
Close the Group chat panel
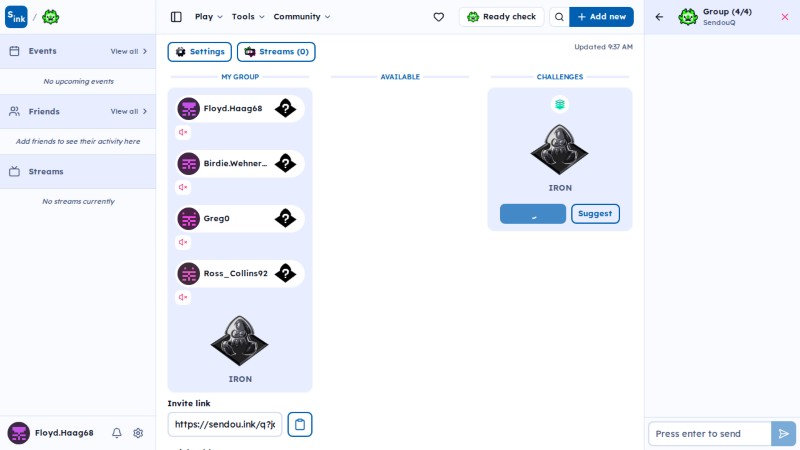point(785,17)
